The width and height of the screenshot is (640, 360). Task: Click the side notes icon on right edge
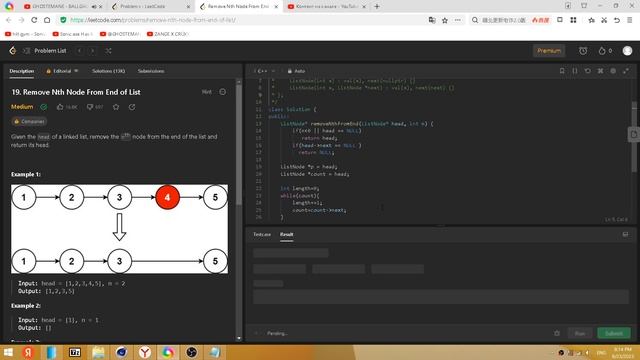[x=634, y=134]
